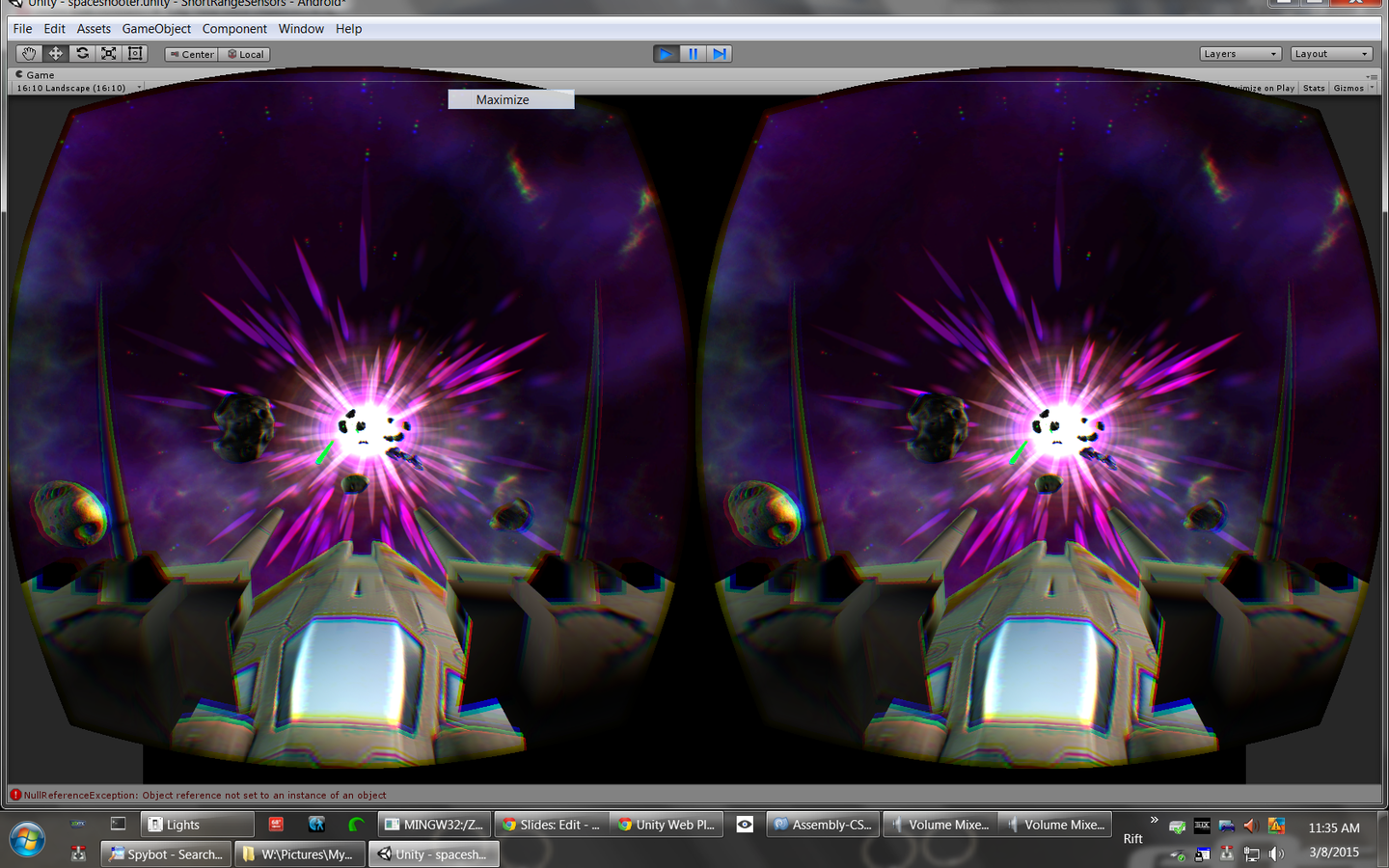Switch to second Volume Mixer window

pos(1055,825)
